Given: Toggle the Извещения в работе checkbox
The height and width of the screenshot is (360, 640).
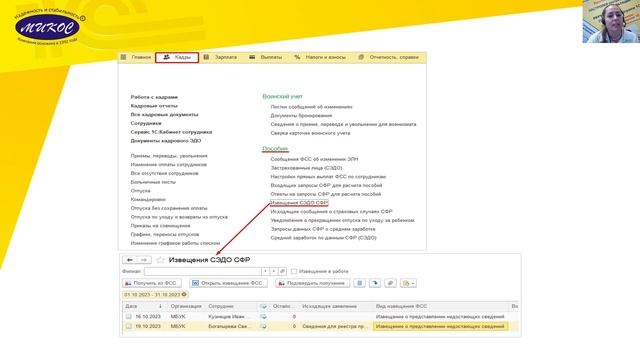Looking at the screenshot, I should 294,271.
